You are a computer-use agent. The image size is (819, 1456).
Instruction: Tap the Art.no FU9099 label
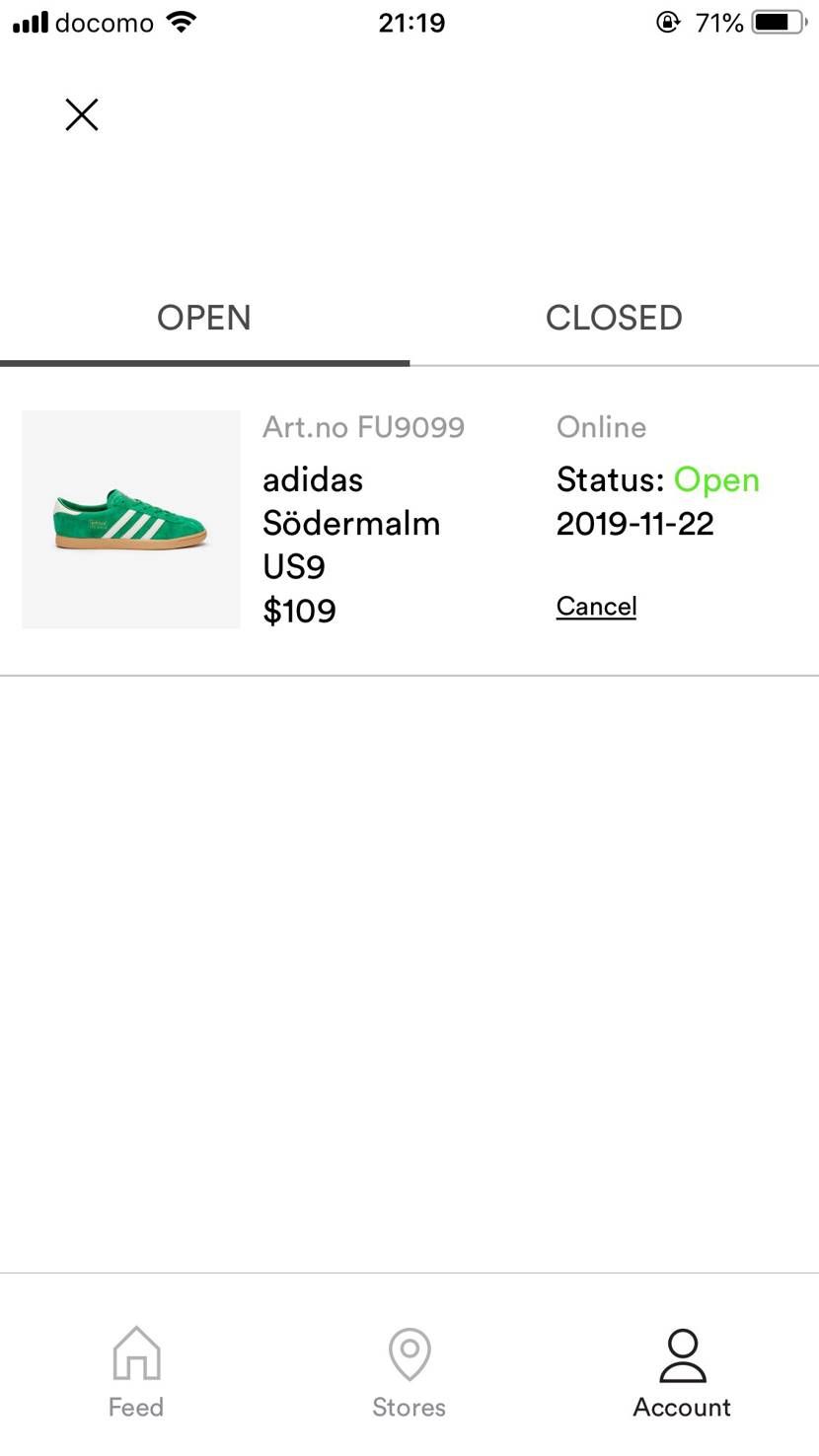click(363, 427)
